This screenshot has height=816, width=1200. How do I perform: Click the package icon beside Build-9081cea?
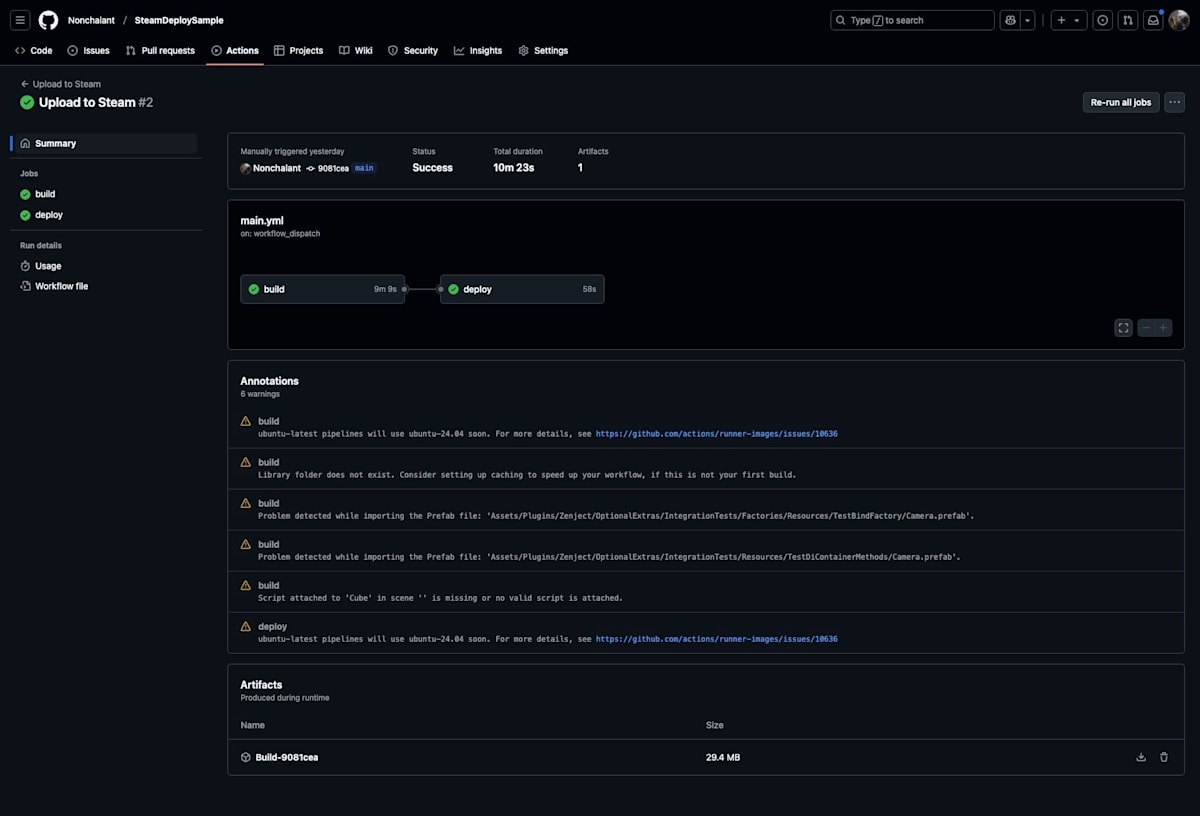coord(246,757)
